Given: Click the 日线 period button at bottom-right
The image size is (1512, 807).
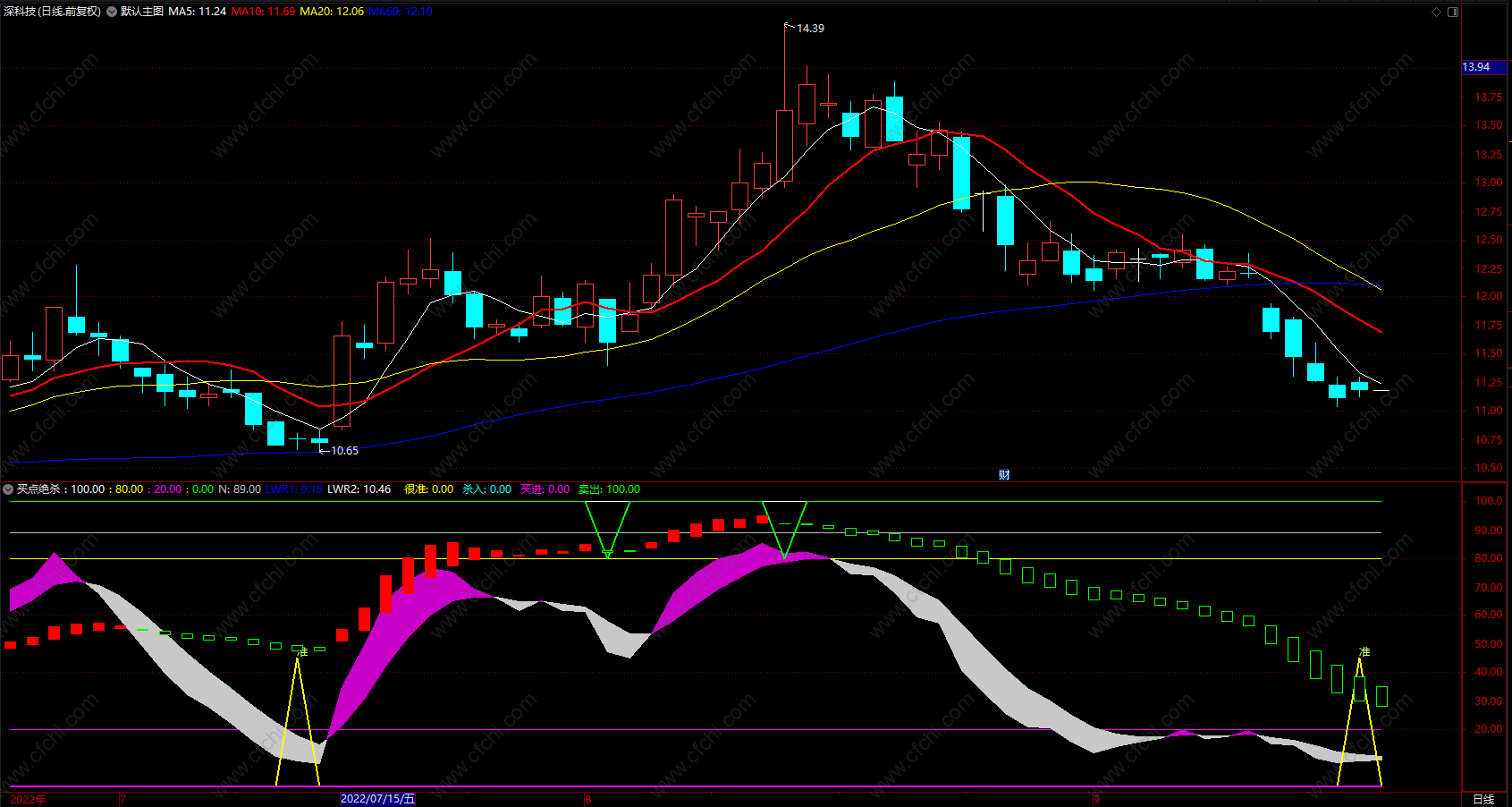Looking at the screenshot, I should (1483, 799).
